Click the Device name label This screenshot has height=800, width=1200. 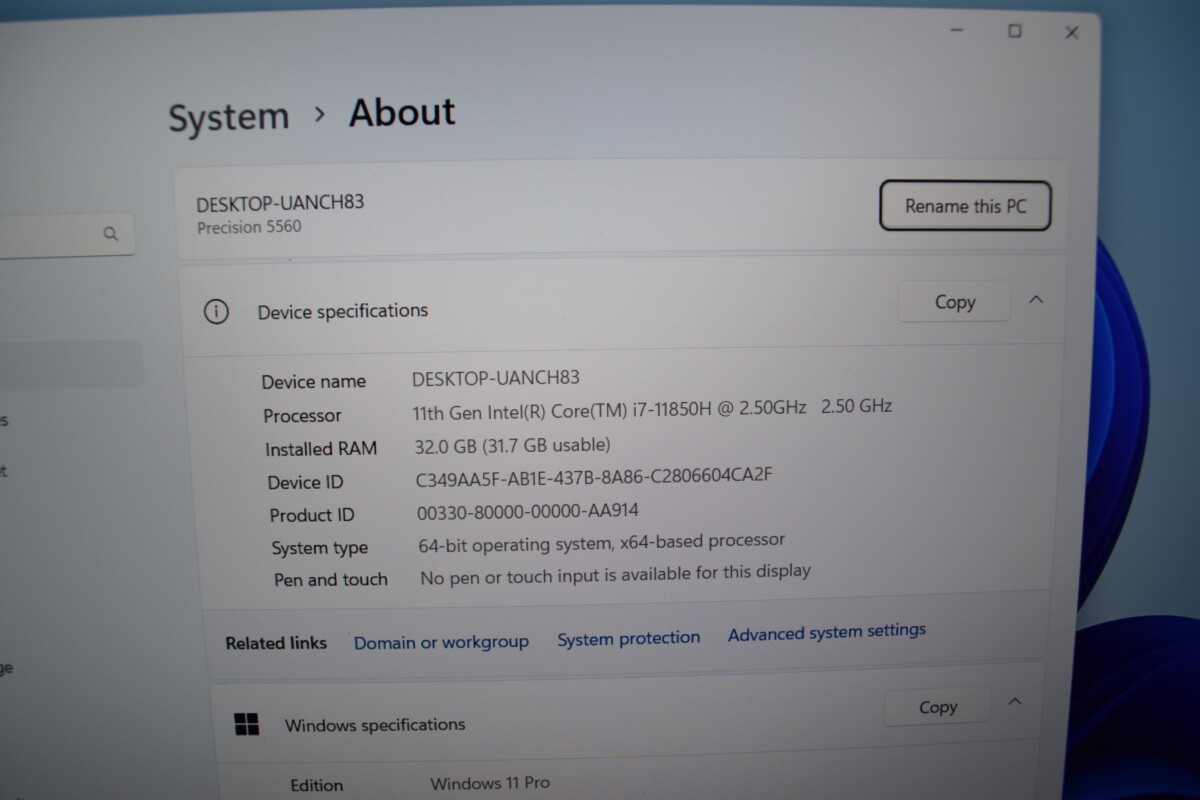tap(313, 381)
